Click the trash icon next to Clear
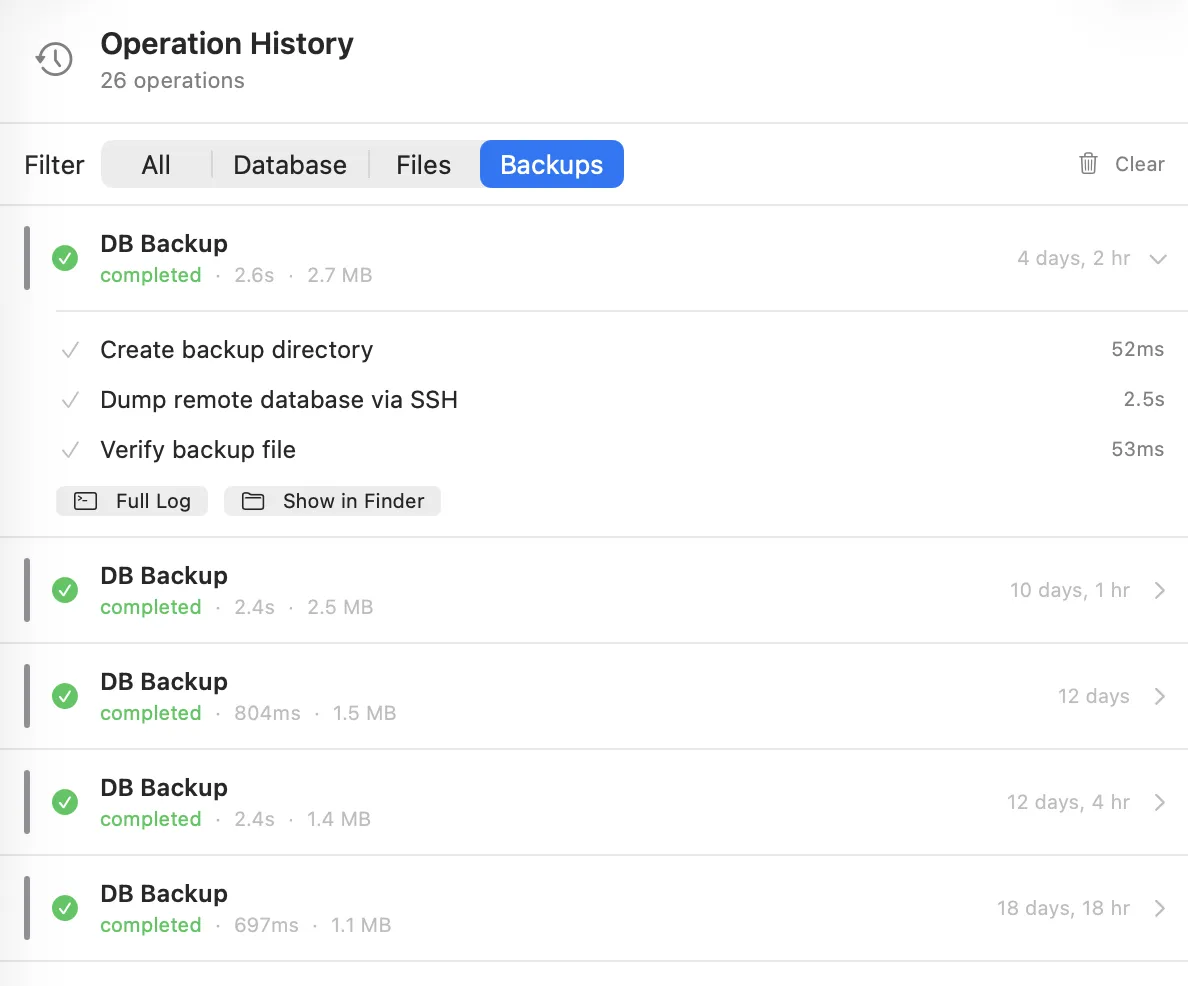Image resolution: width=1188 pixels, height=986 pixels. click(x=1088, y=164)
